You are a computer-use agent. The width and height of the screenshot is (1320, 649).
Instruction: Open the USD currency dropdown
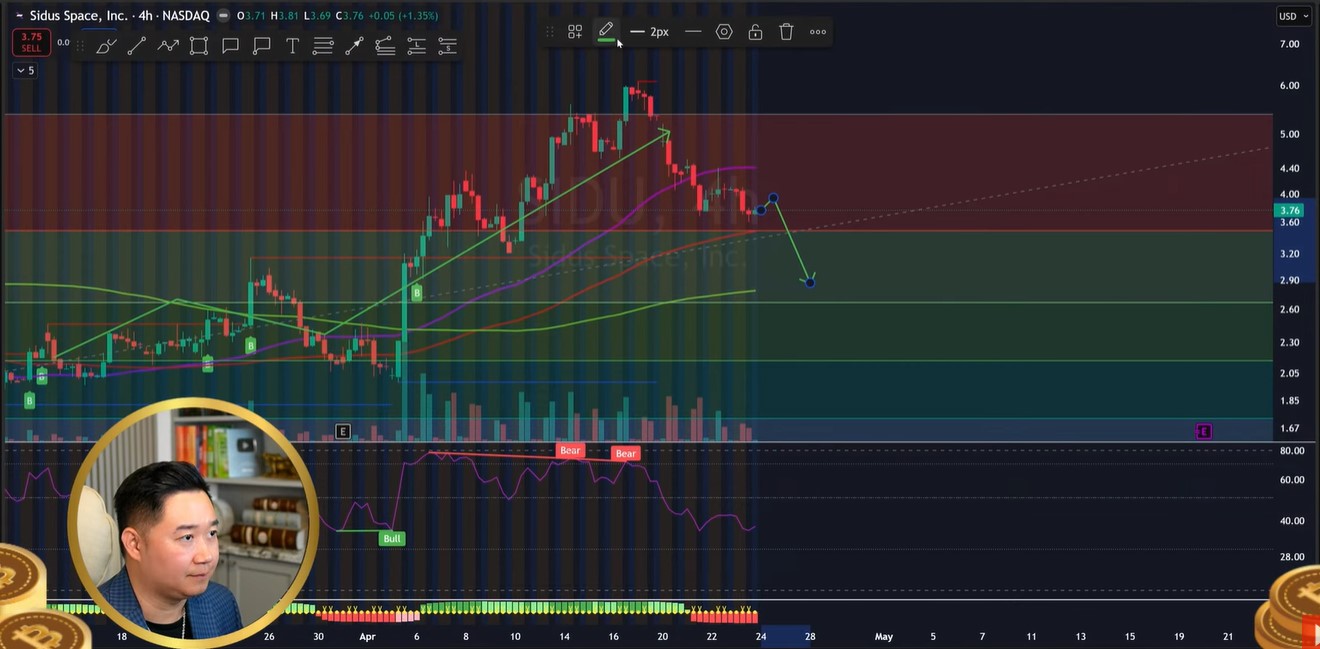(1291, 16)
